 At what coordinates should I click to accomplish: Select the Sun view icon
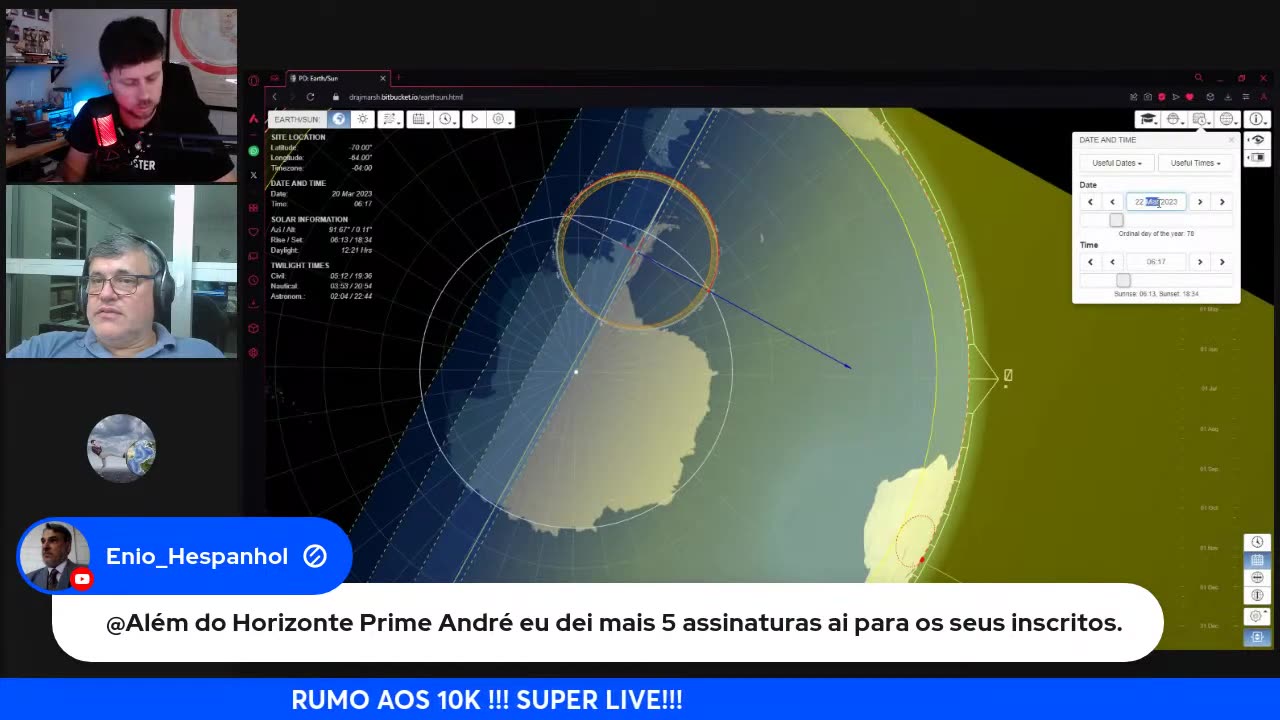pos(363,119)
